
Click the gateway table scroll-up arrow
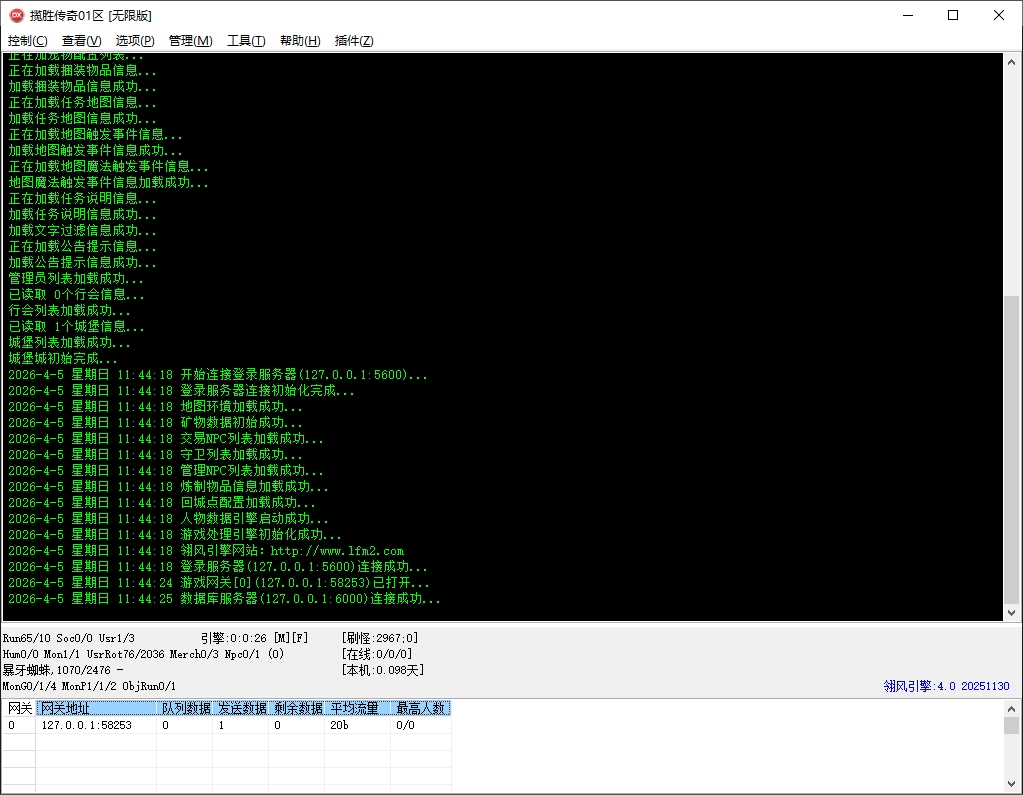click(1011, 709)
